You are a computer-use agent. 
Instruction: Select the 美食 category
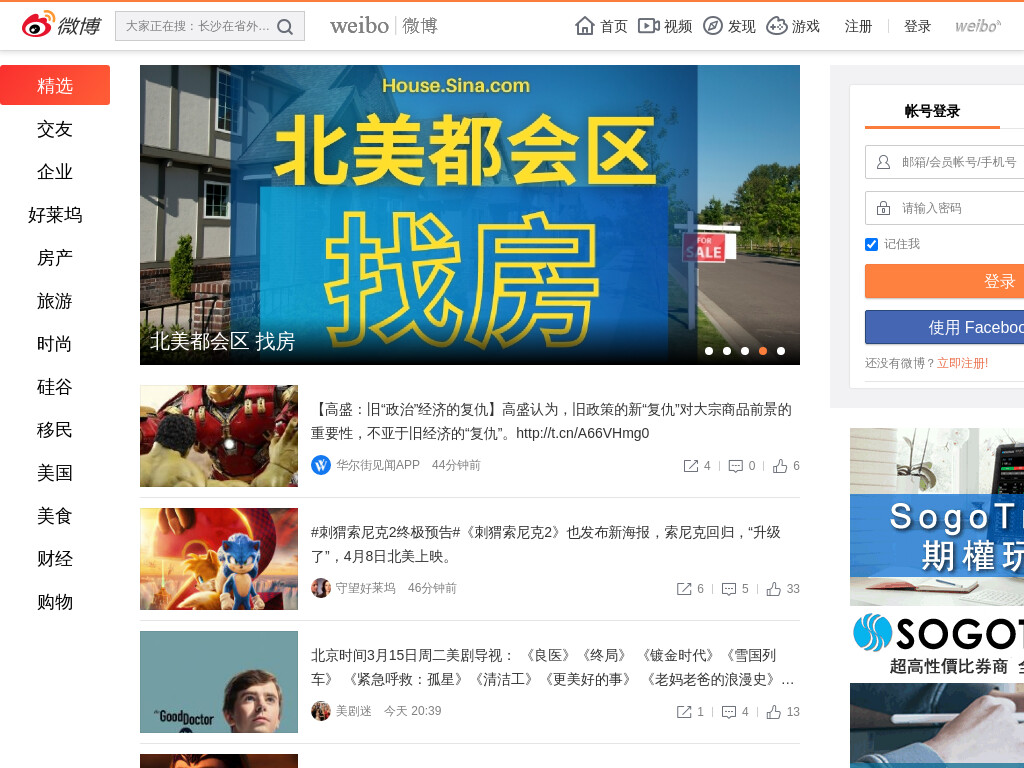[55, 516]
